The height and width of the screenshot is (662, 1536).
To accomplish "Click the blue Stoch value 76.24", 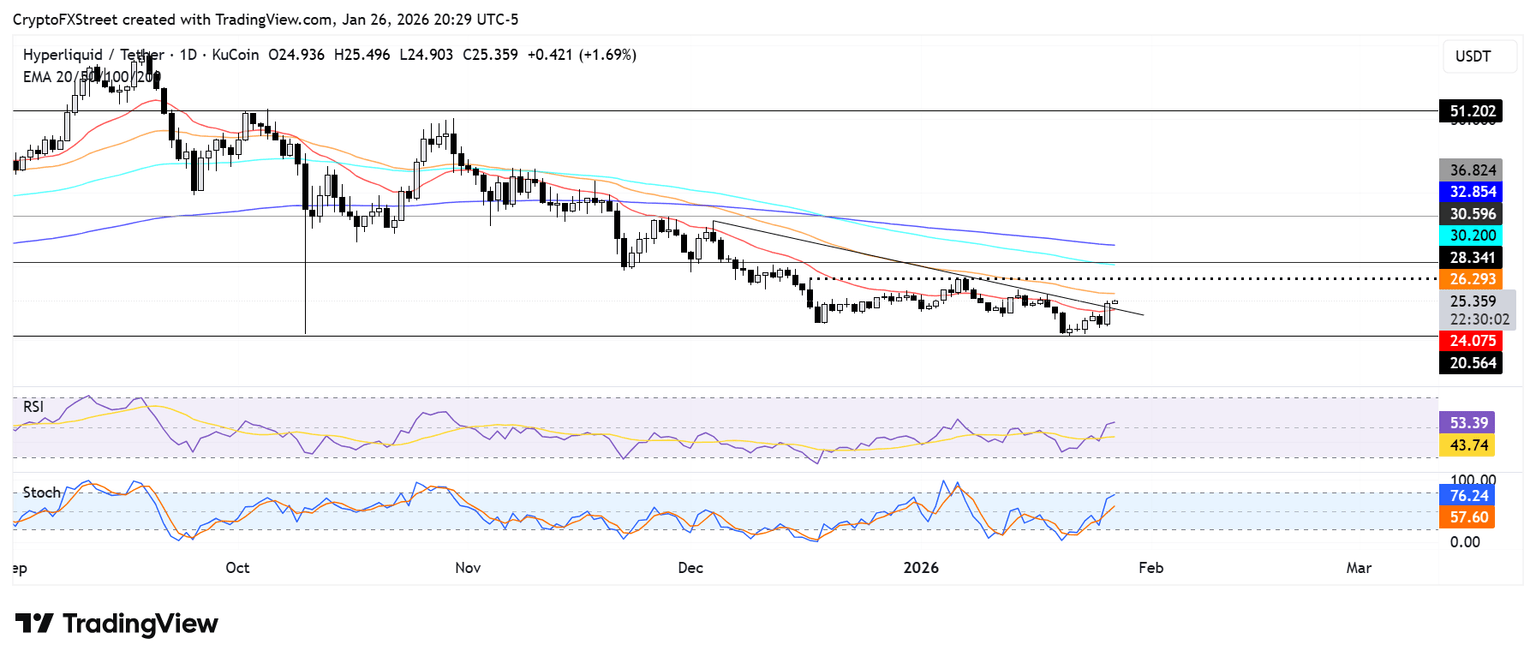I will (1470, 495).
